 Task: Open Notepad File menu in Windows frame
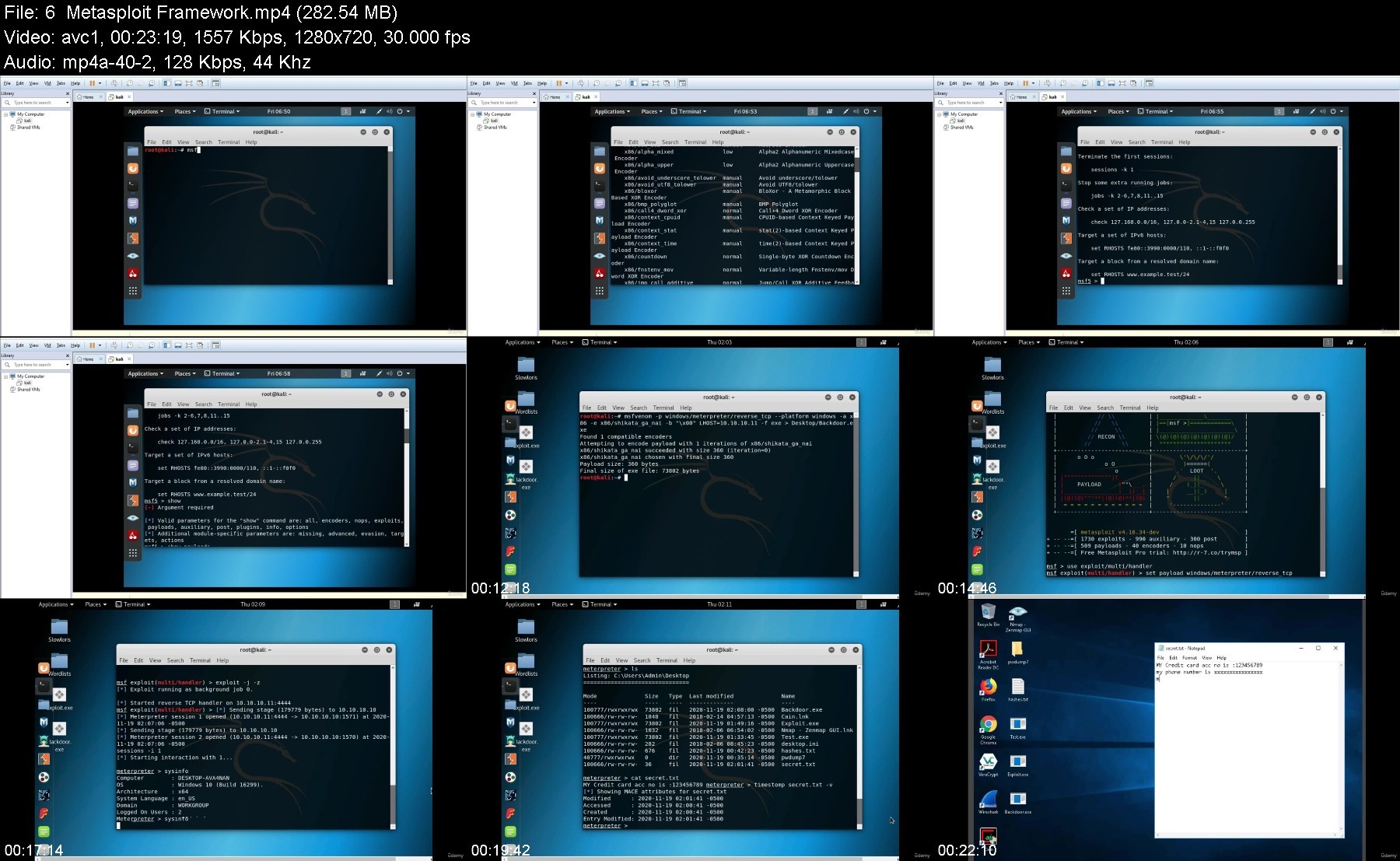(1160, 657)
